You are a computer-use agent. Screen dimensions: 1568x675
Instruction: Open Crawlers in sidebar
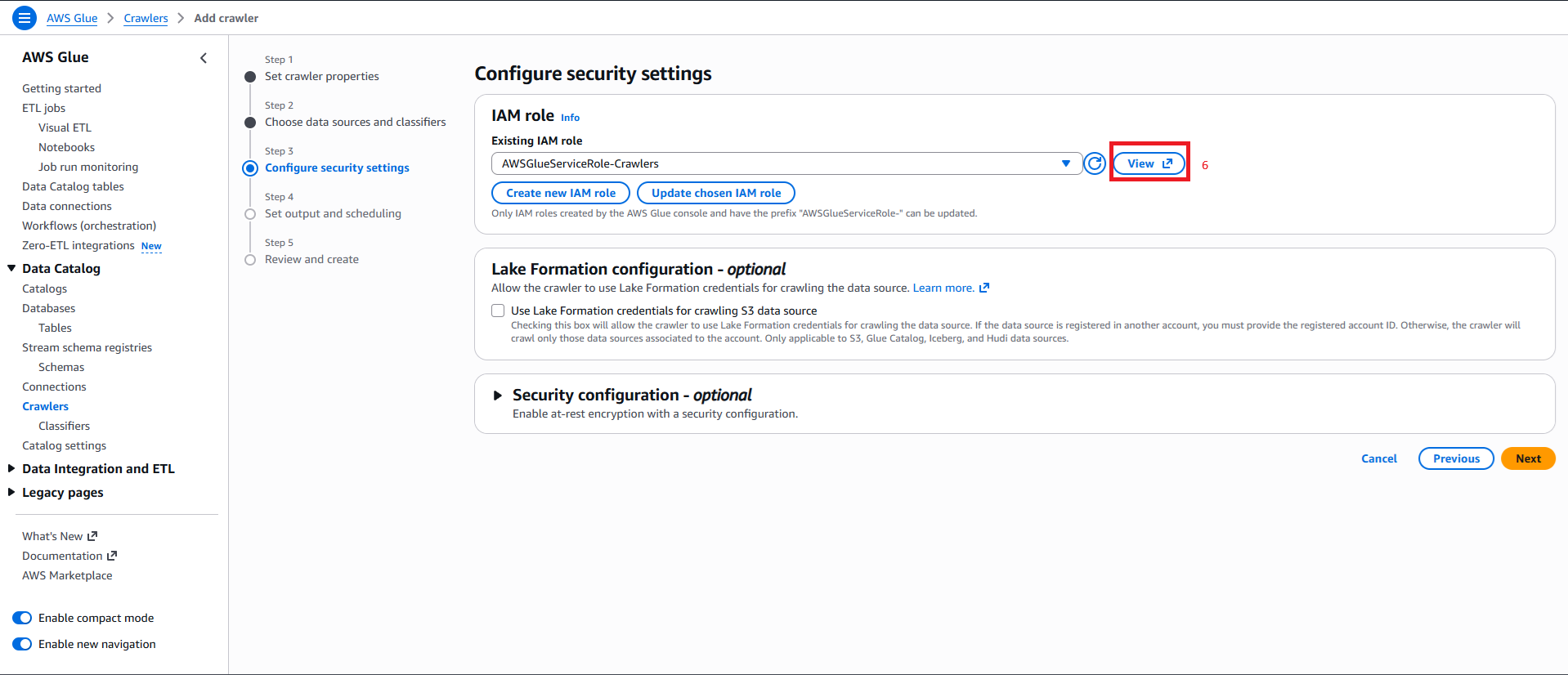45,406
